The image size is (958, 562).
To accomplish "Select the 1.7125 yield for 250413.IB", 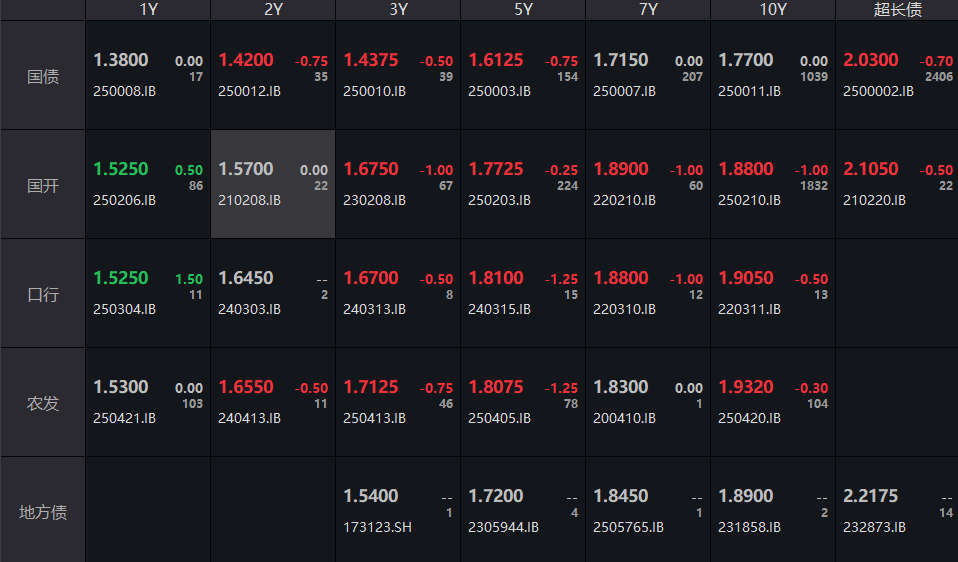I will [371, 387].
